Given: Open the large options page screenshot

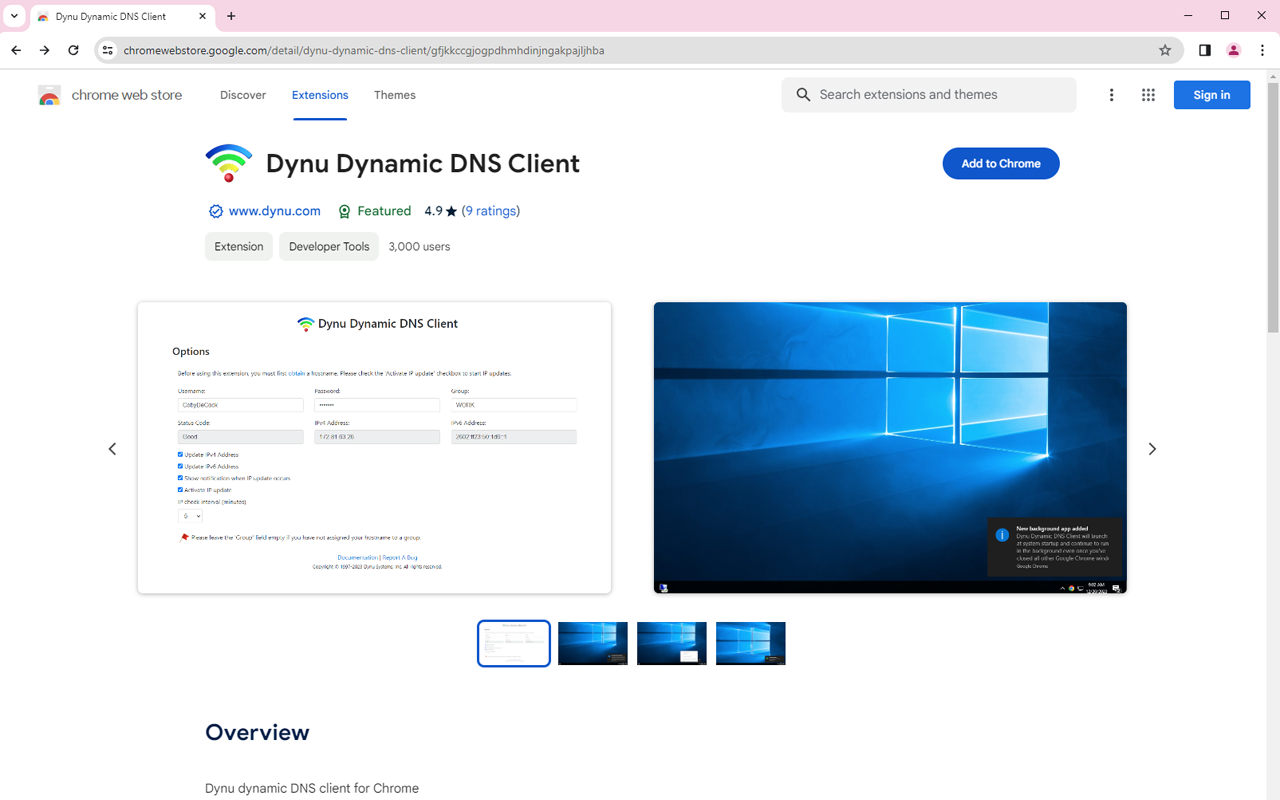Looking at the screenshot, I should (x=374, y=448).
